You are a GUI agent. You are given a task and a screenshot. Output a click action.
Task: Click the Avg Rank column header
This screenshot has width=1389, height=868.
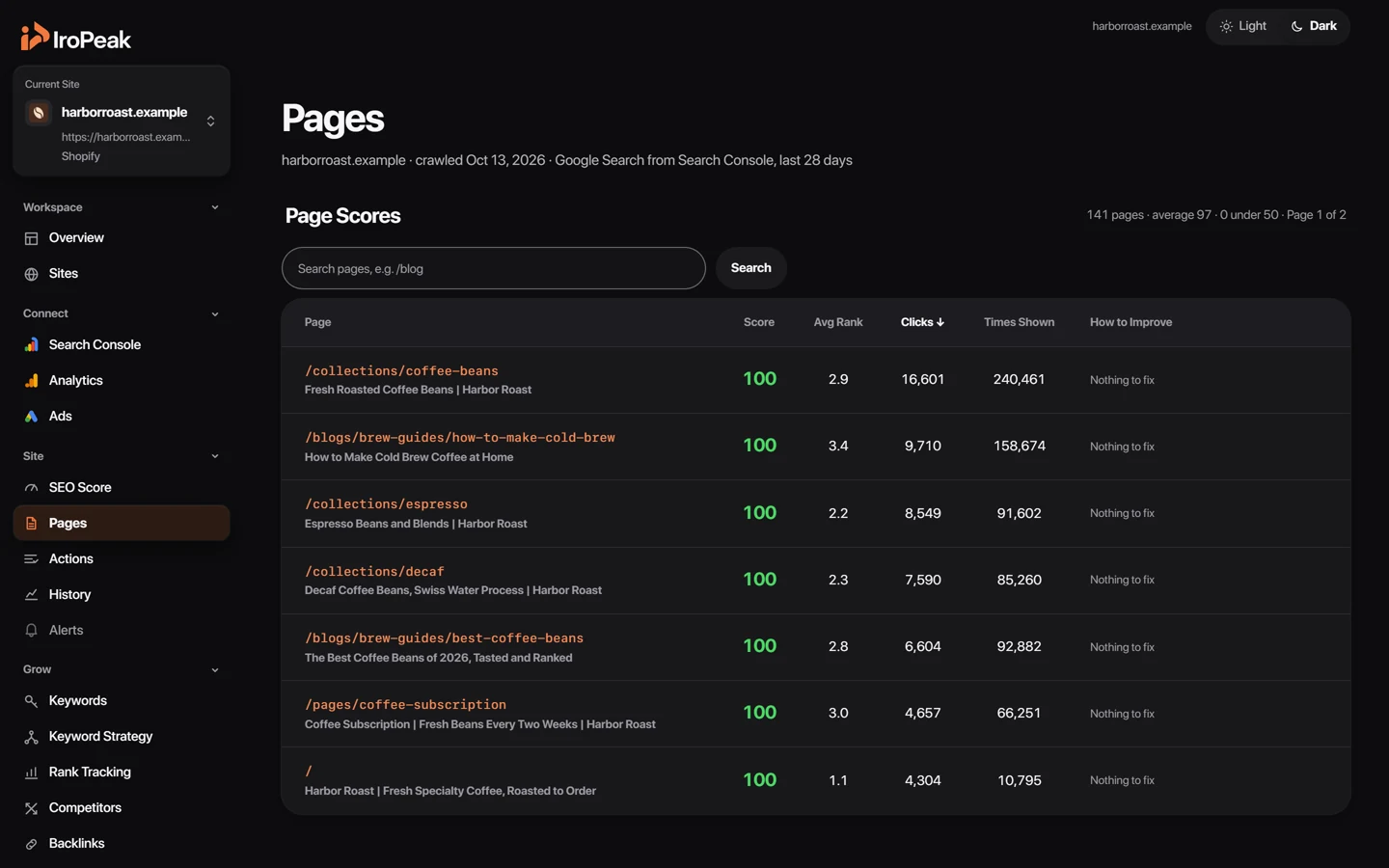(x=838, y=322)
